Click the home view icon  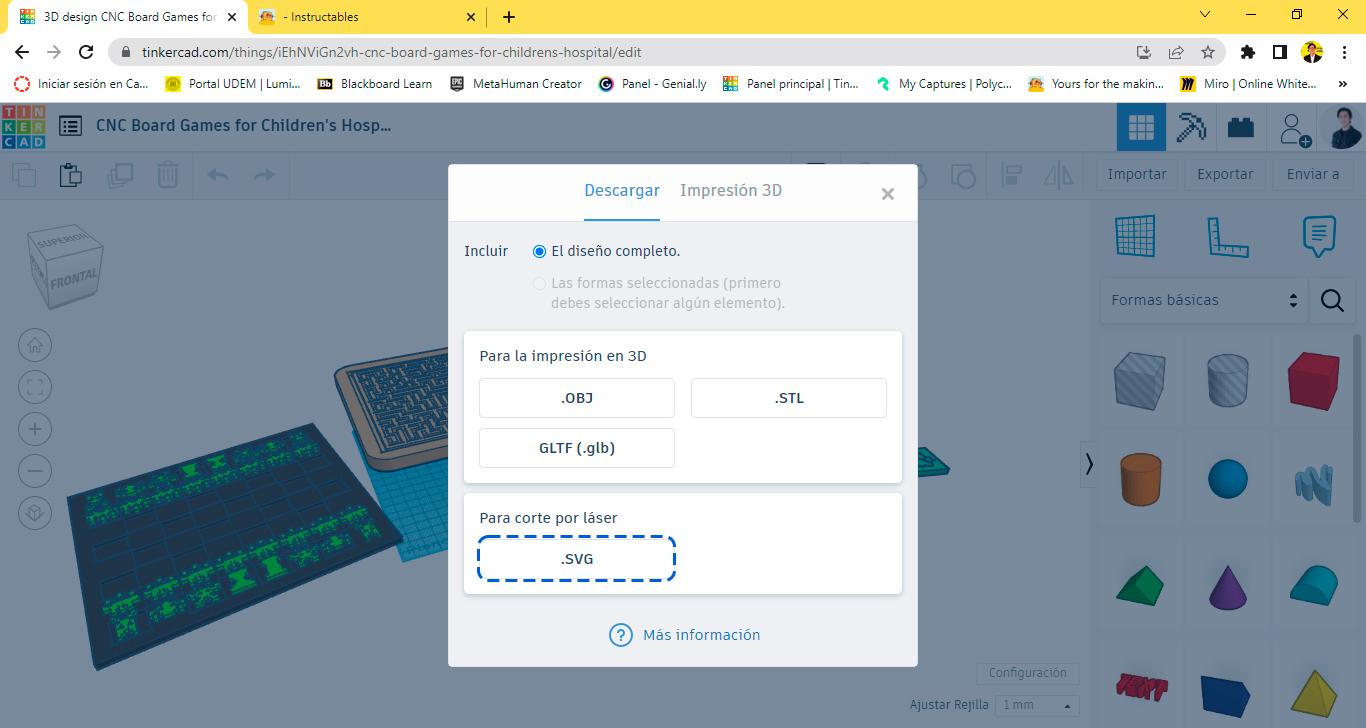click(x=35, y=346)
